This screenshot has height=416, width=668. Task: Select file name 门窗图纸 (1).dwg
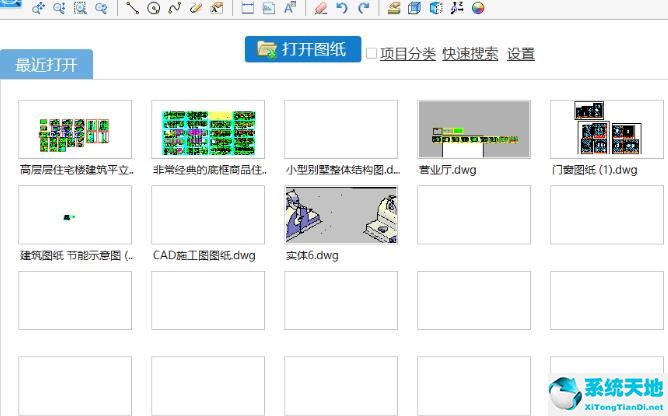point(594,170)
